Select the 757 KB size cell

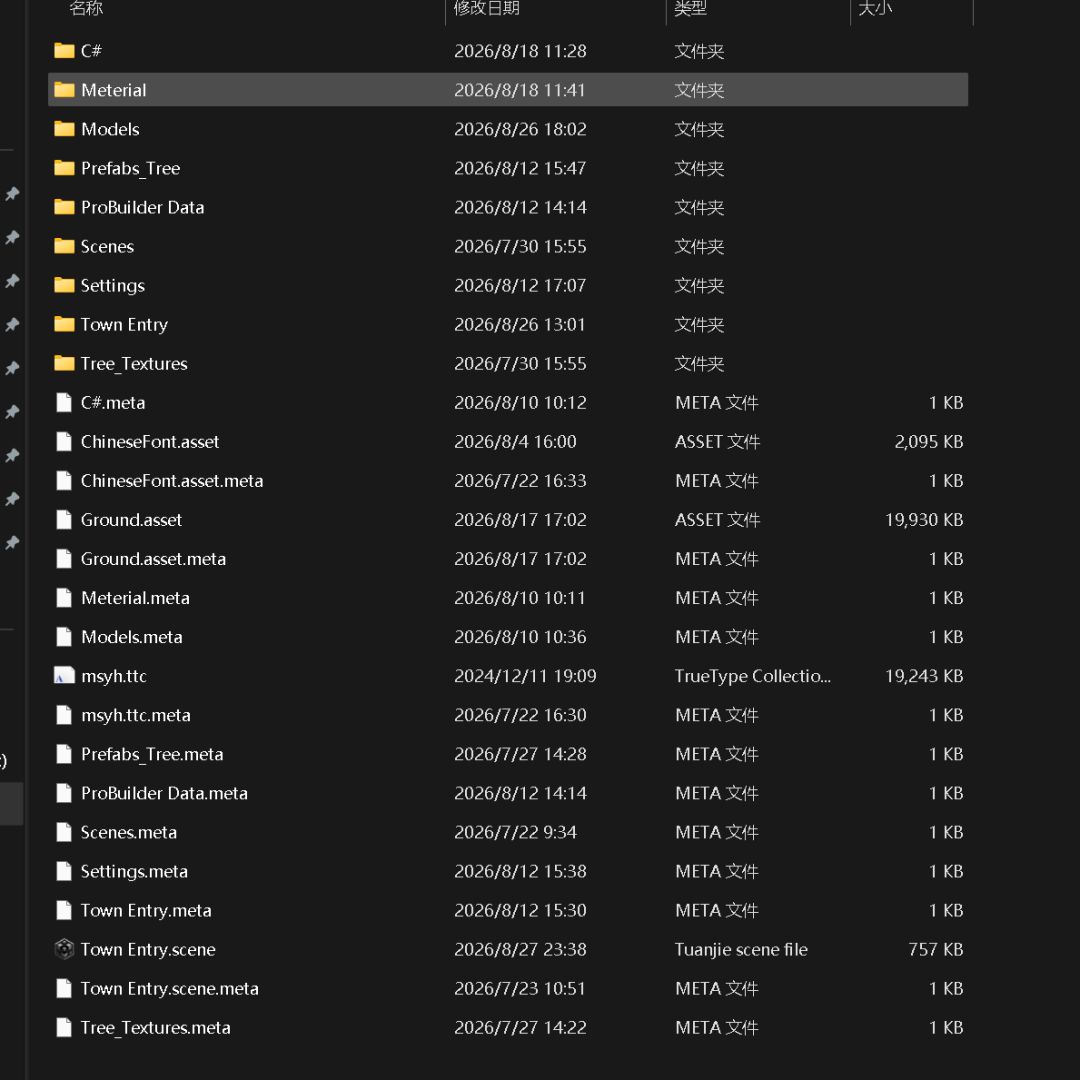(935, 949)
